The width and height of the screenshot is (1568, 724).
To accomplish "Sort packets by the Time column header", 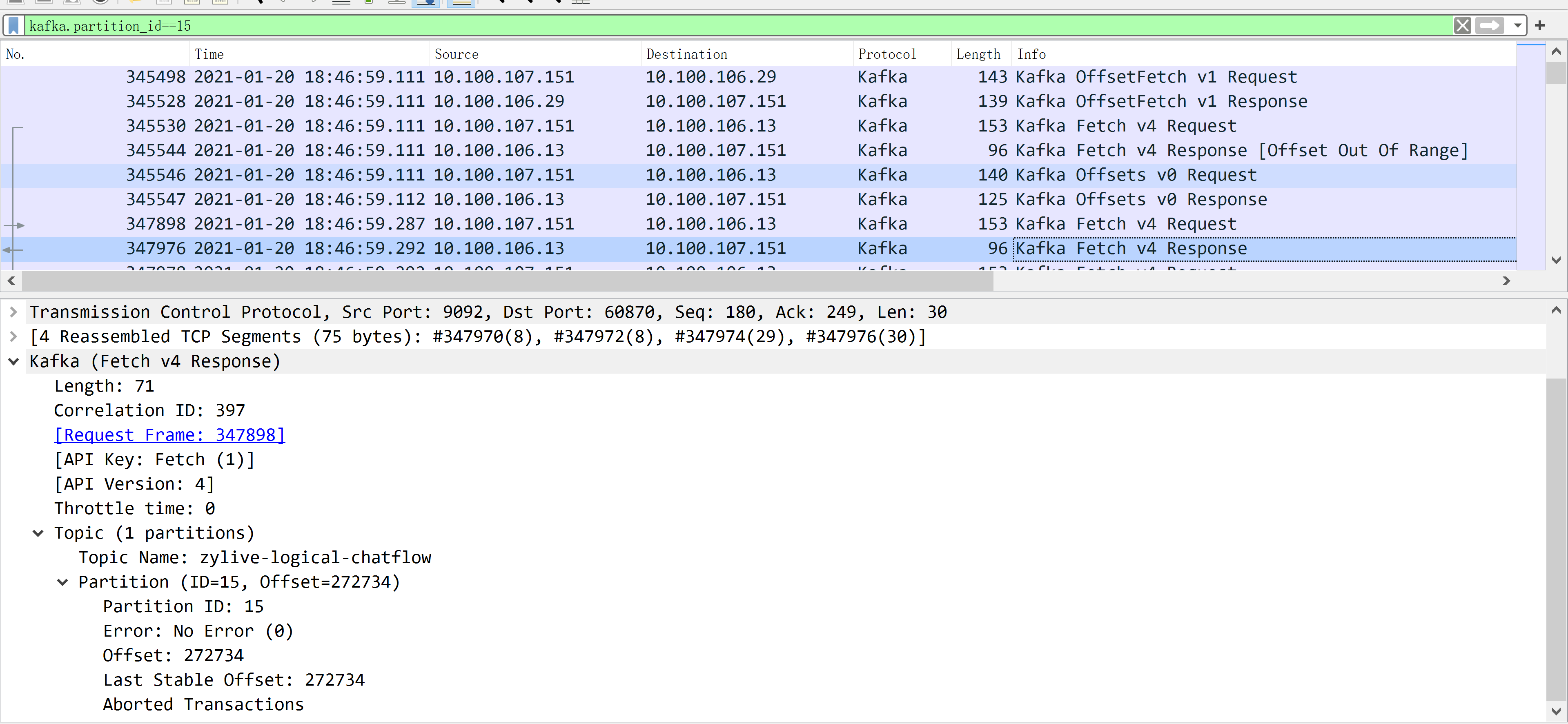I will [x=209, y=54].
